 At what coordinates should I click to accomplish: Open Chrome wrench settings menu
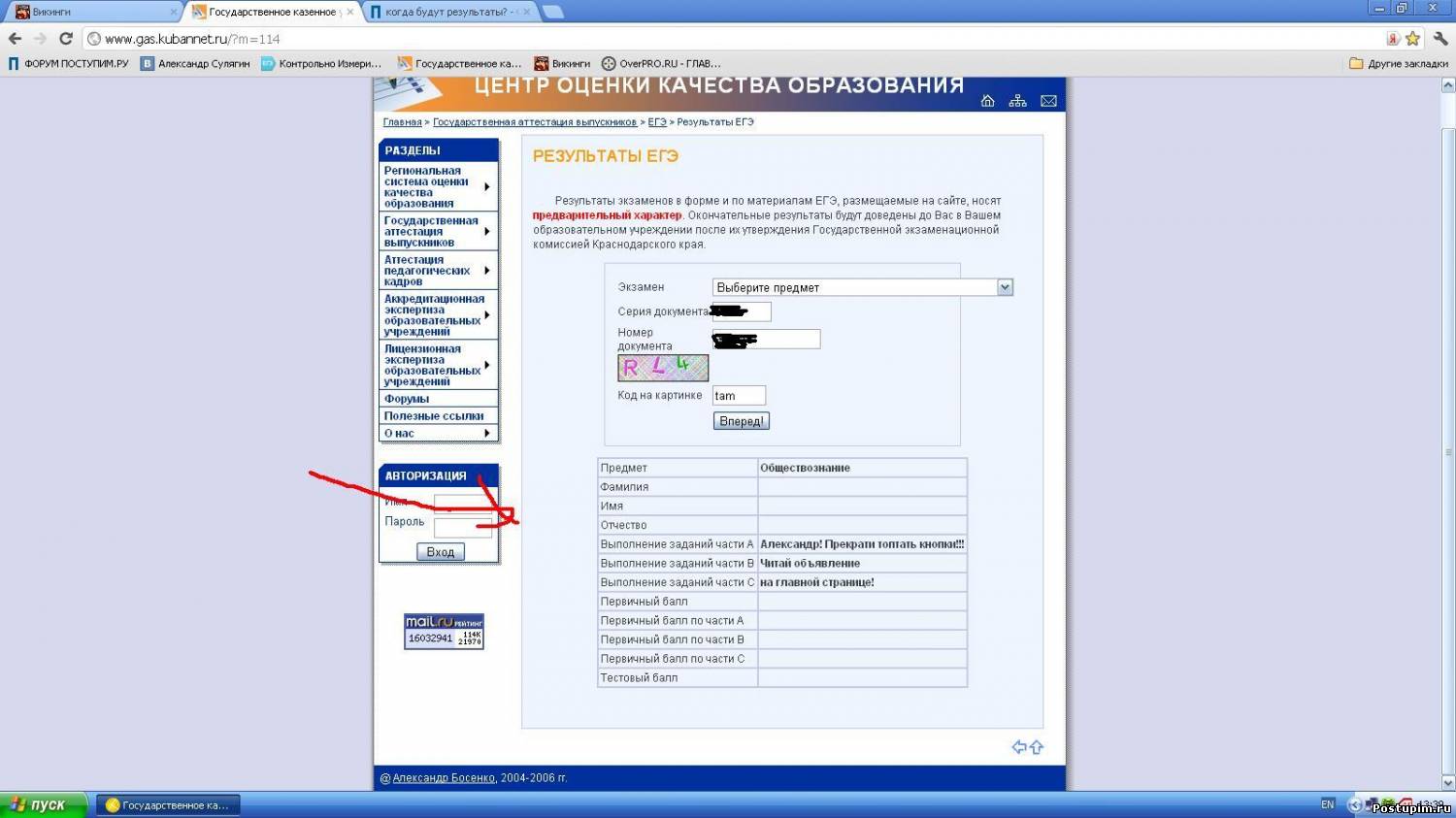[1440, 39]
